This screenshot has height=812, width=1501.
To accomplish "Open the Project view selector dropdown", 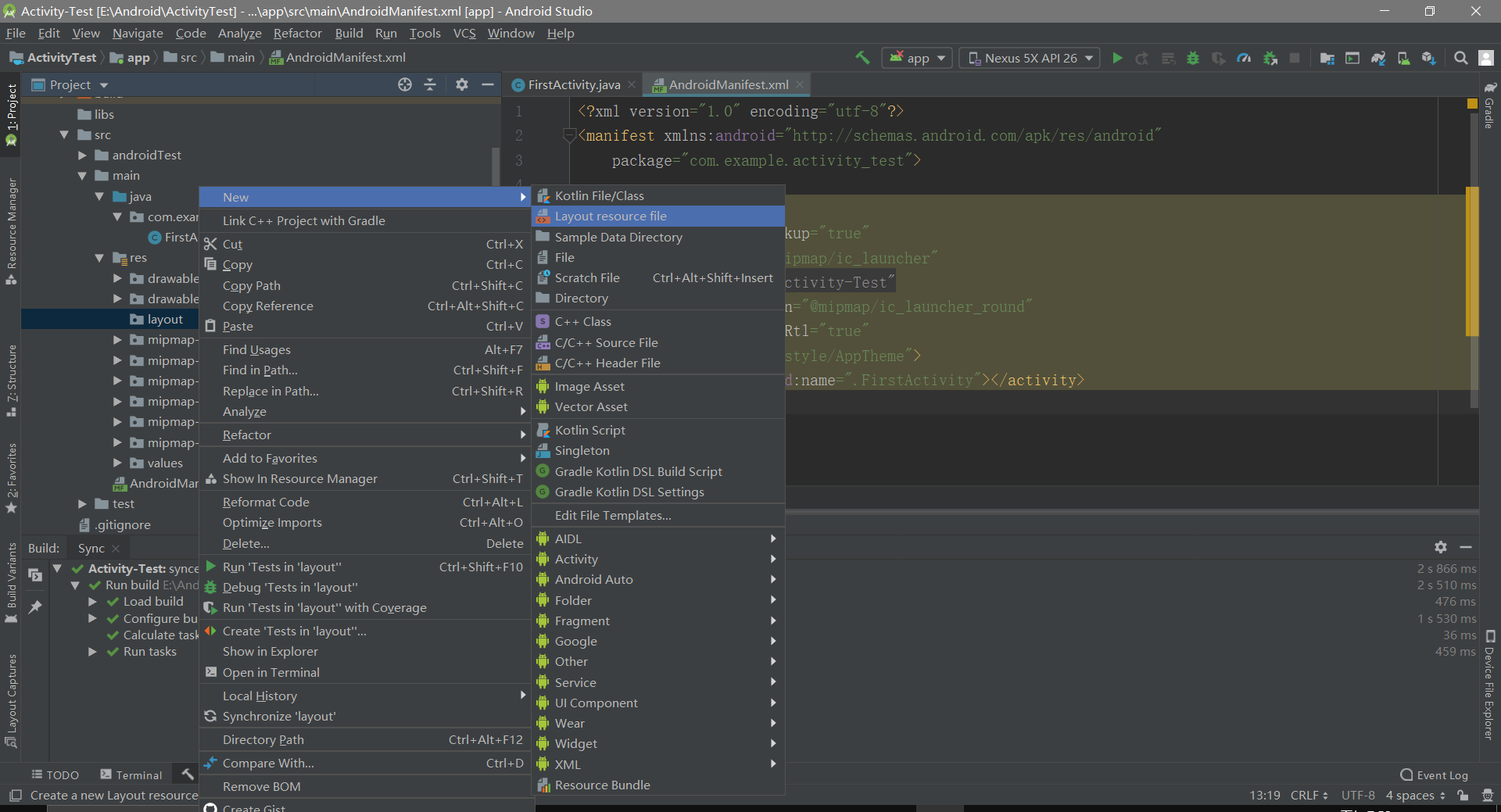I will tap(70, 84).
